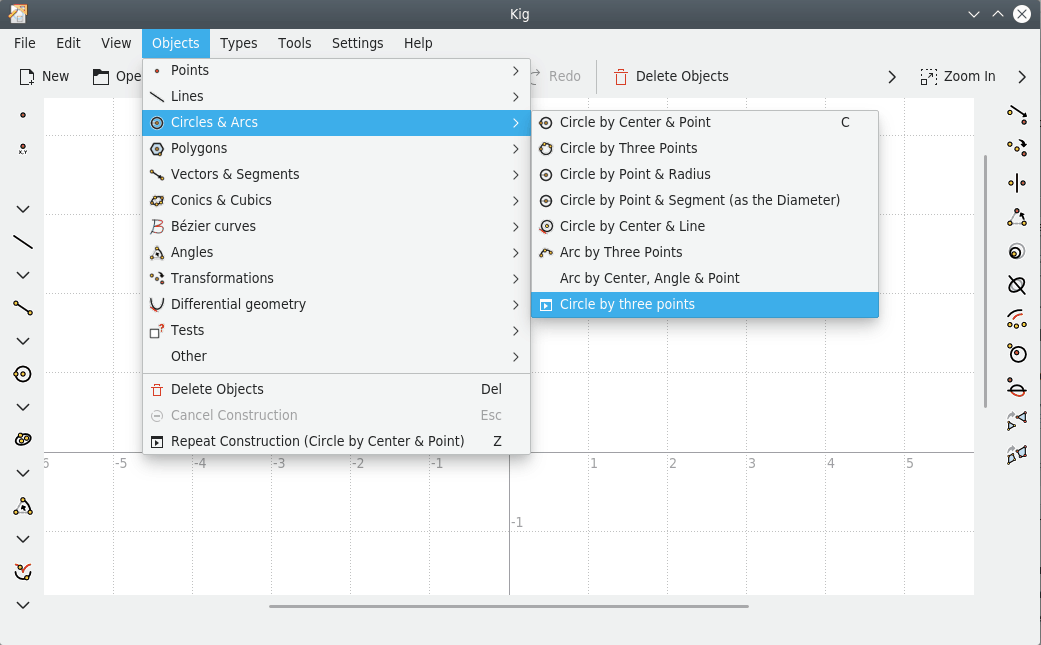Click the vertical scrollbar on right side
This screenshot has height=645, width=1041.
click(x=985, y=281)
